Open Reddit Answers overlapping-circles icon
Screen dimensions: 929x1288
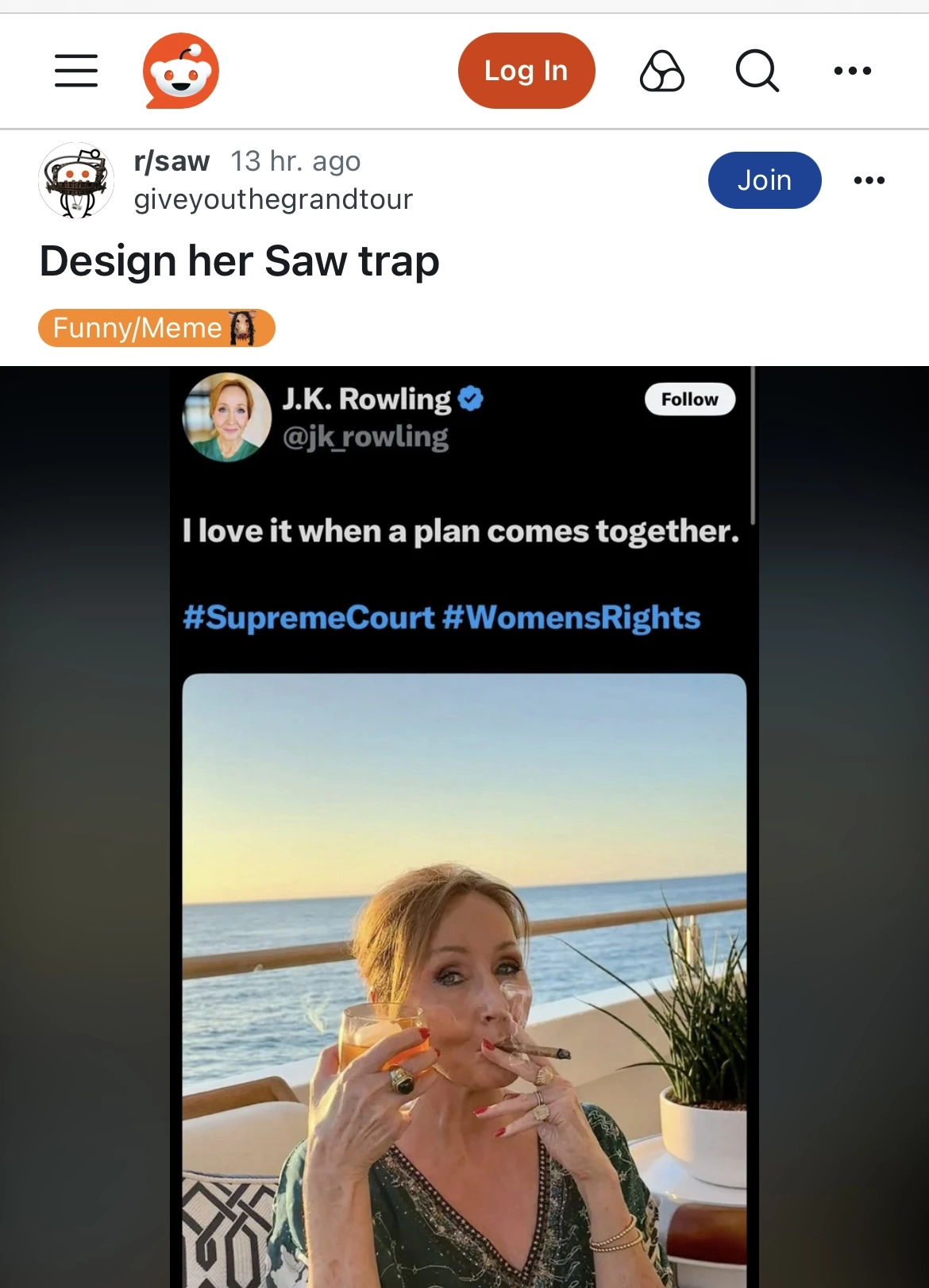pyautogui.click(x=661, y=71)
